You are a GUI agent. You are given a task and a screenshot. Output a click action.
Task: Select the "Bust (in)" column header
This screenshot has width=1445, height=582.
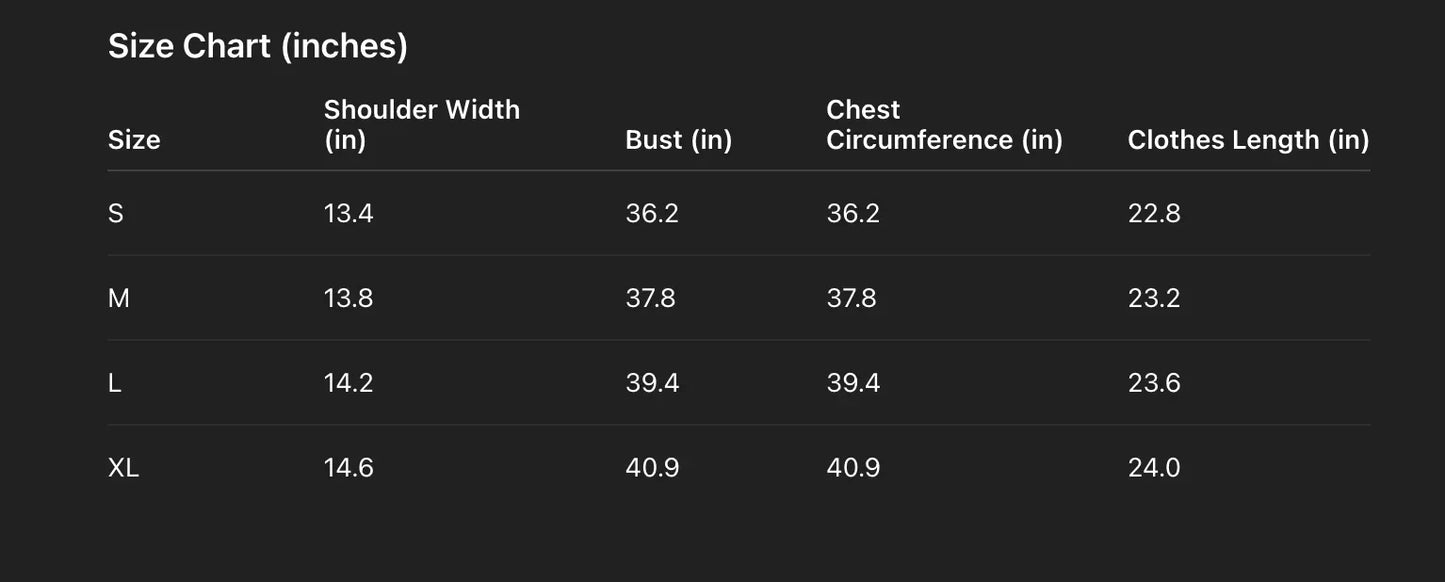678,140
